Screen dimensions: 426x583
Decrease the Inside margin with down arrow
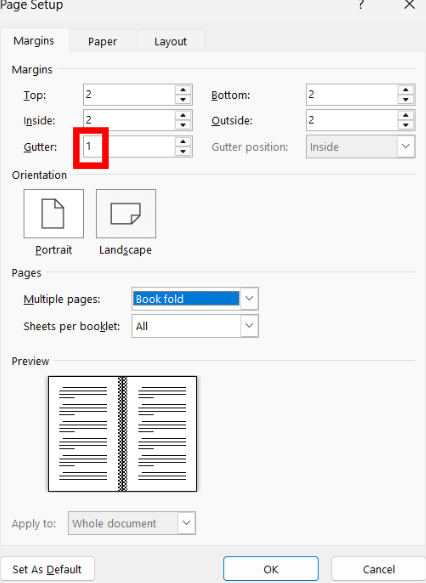coord(183,125)
